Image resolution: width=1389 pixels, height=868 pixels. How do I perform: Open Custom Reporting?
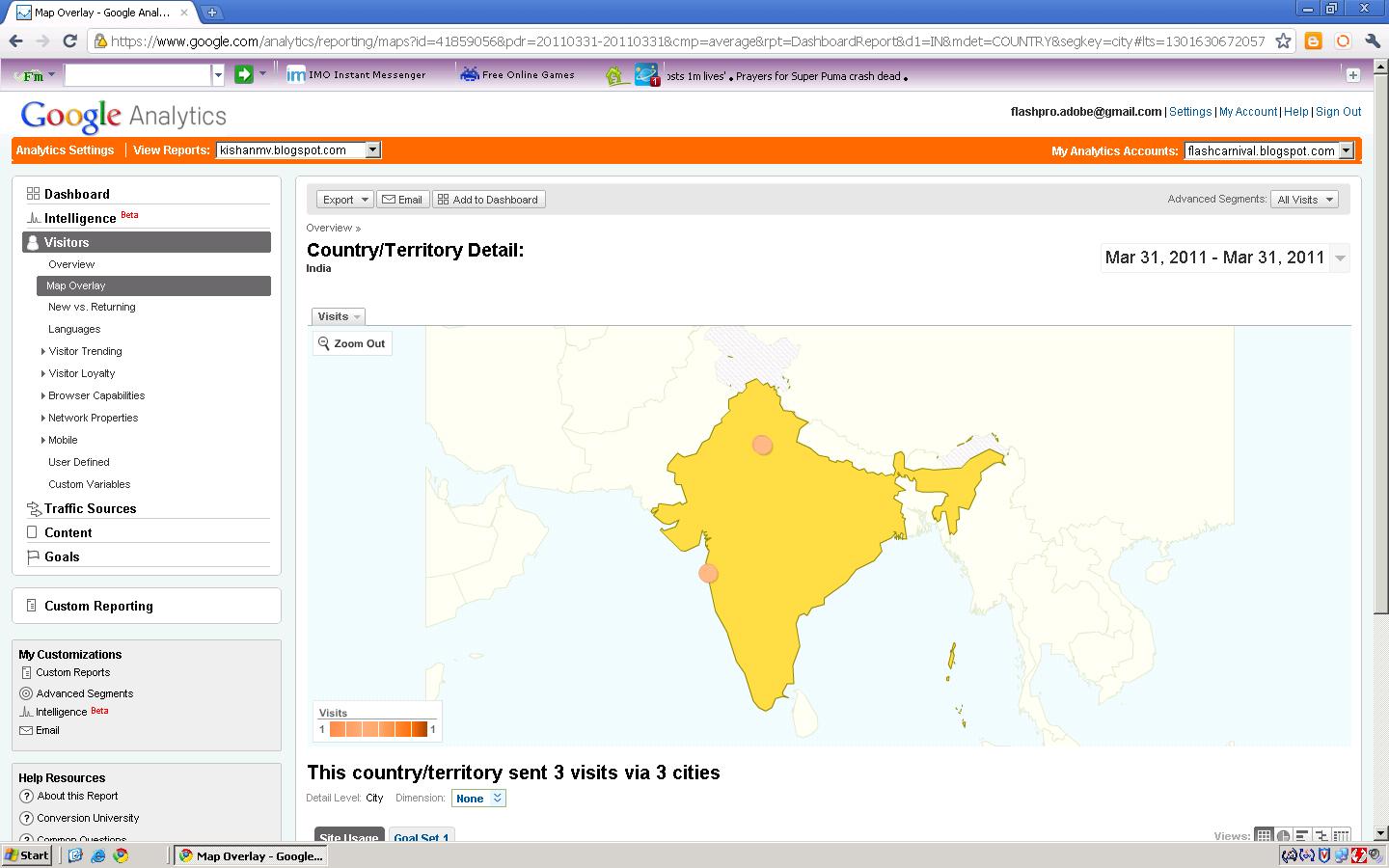(98, 606)
